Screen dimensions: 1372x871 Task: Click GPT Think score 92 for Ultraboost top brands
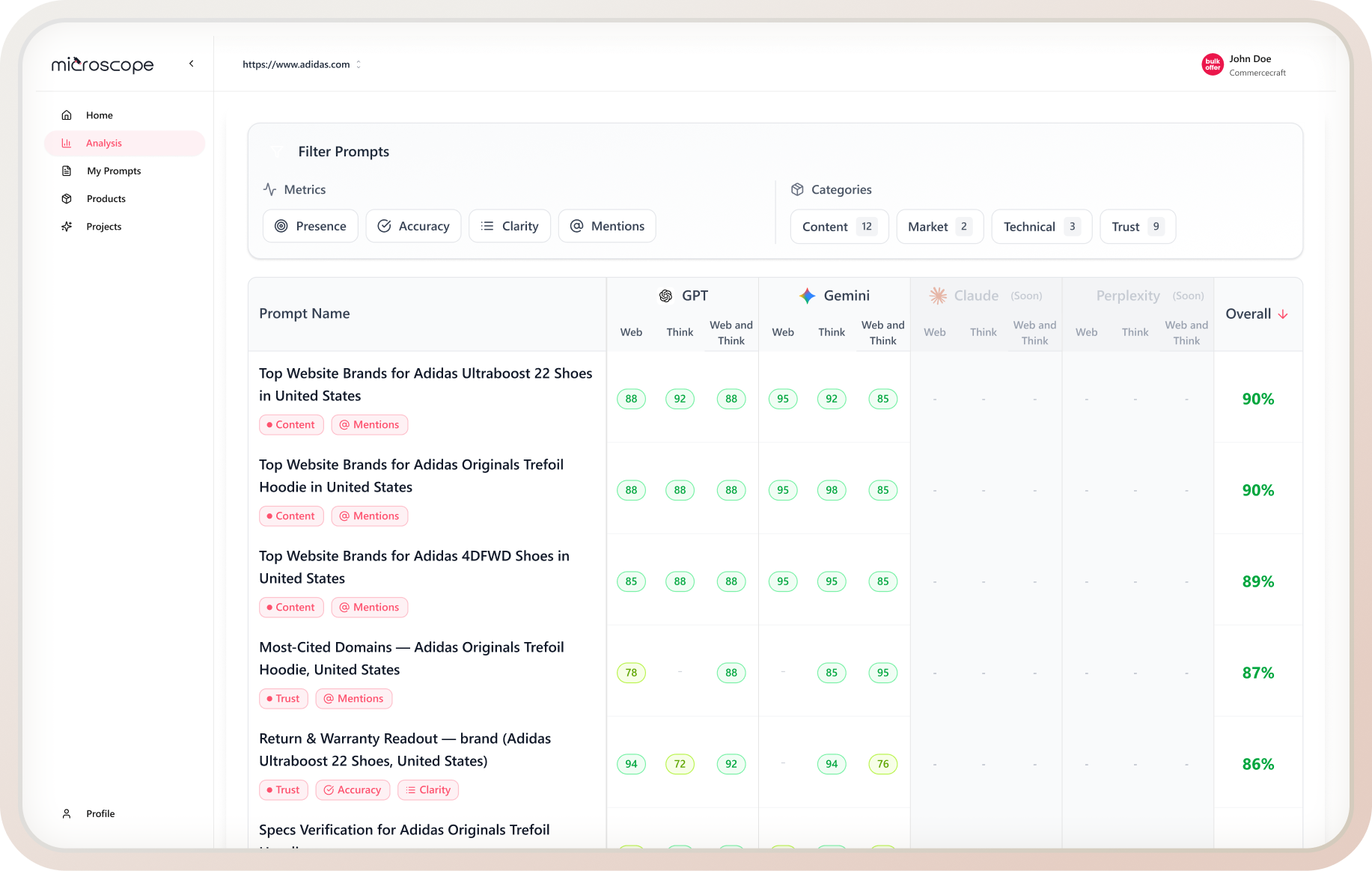680,399
